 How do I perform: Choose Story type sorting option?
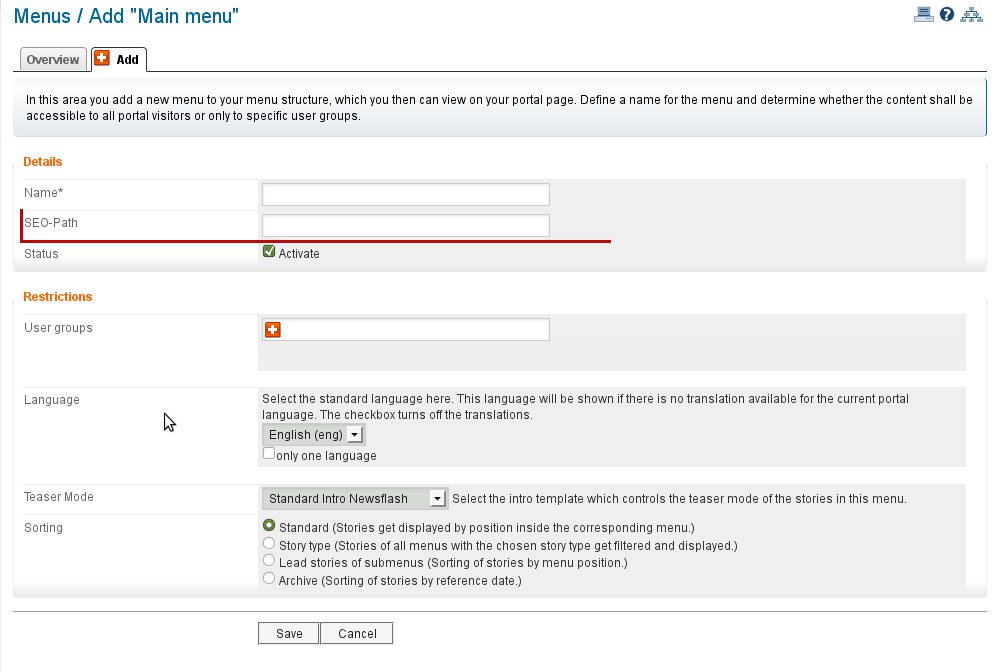click(x=269, y=544)
